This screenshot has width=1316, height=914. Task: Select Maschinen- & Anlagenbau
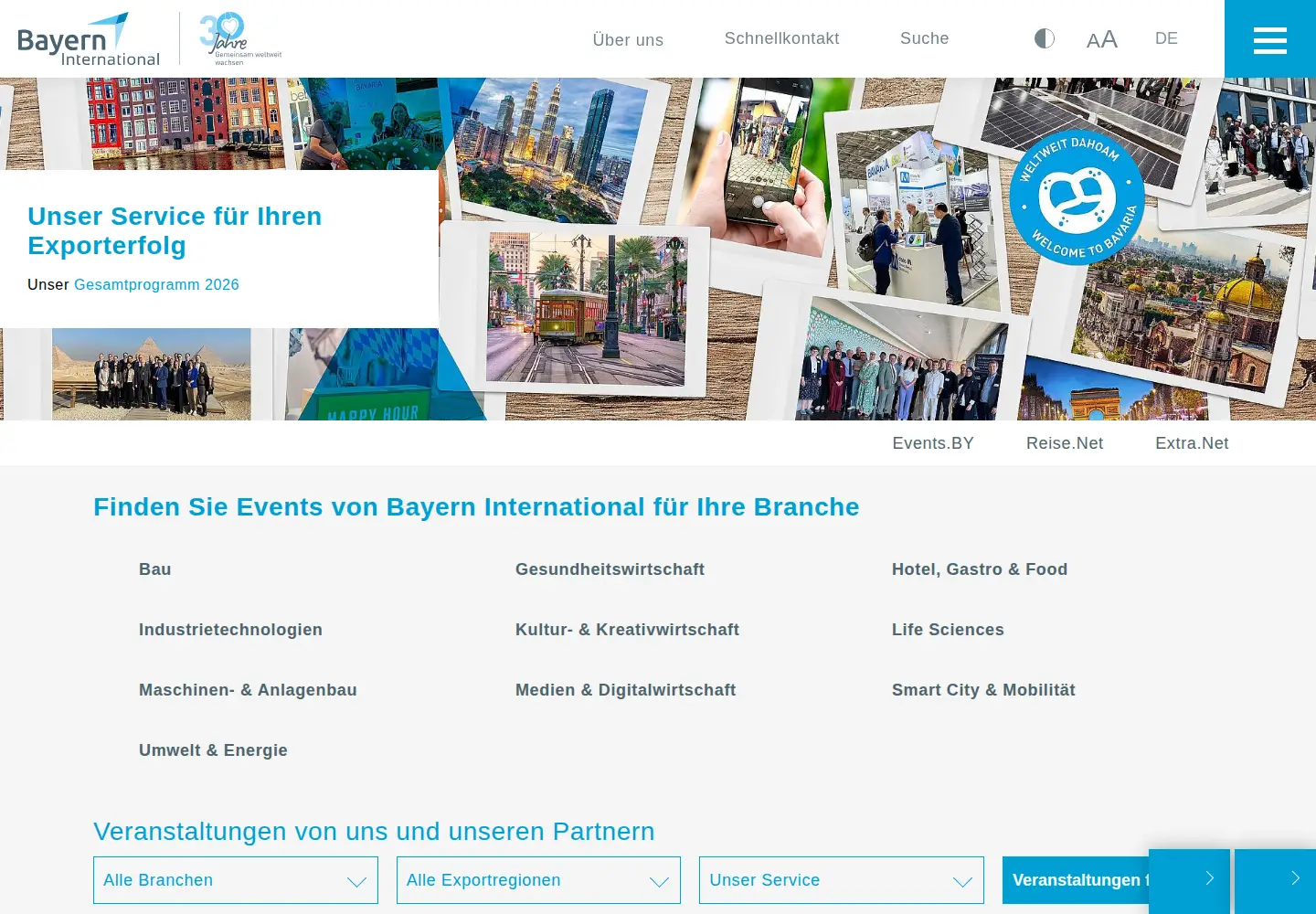248,690
